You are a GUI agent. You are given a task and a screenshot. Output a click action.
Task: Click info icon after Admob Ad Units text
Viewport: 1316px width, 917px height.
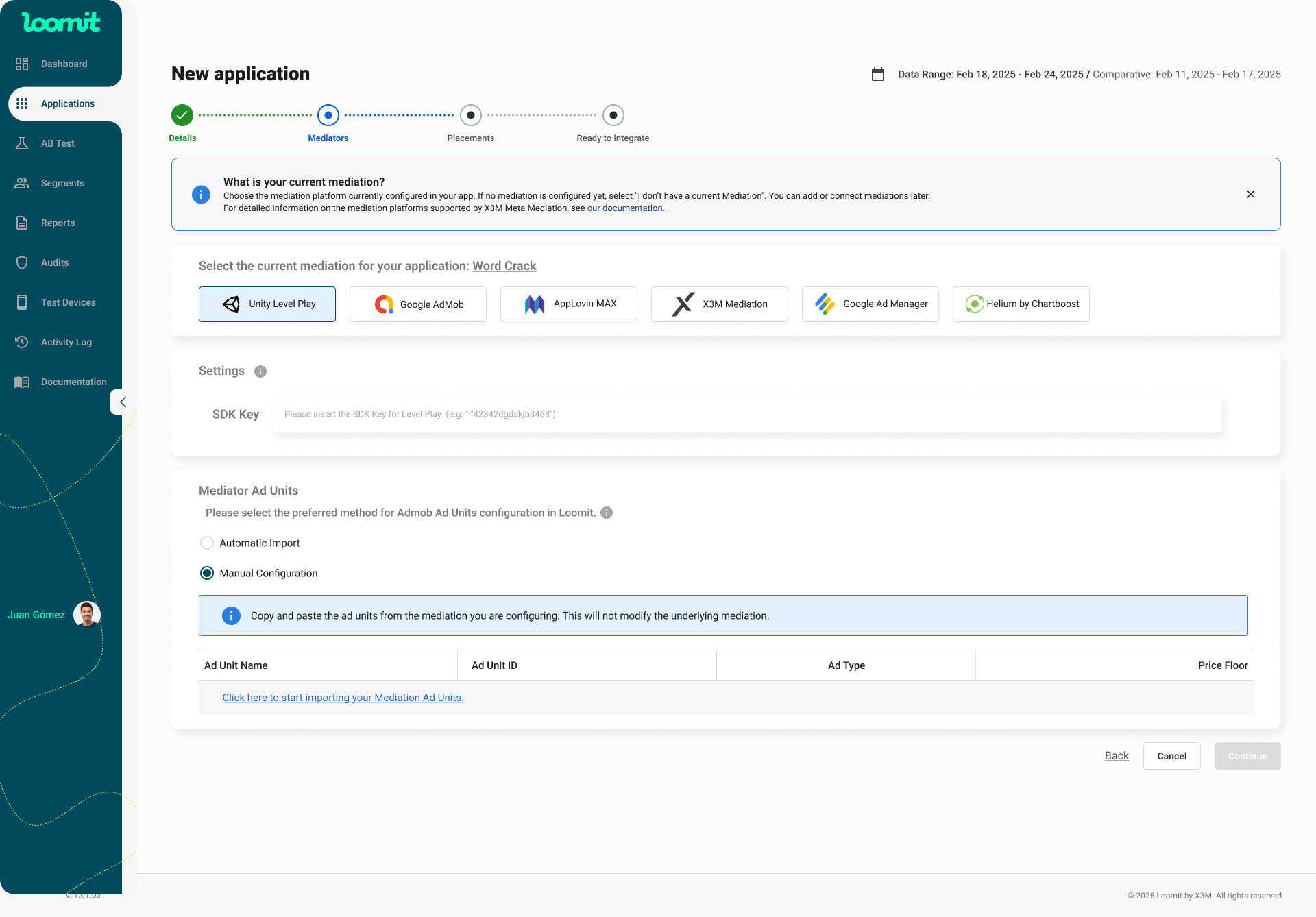607,513
